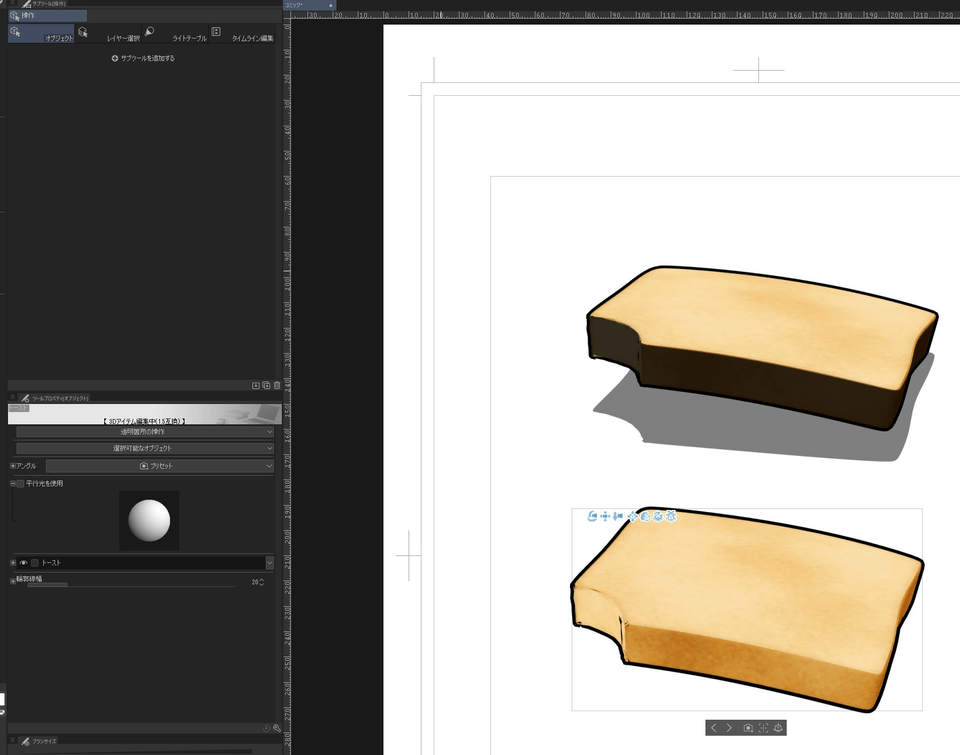Click the duplicate sub tool icon
Viewport: 960px width, 755px height.
tap(266, 385)
